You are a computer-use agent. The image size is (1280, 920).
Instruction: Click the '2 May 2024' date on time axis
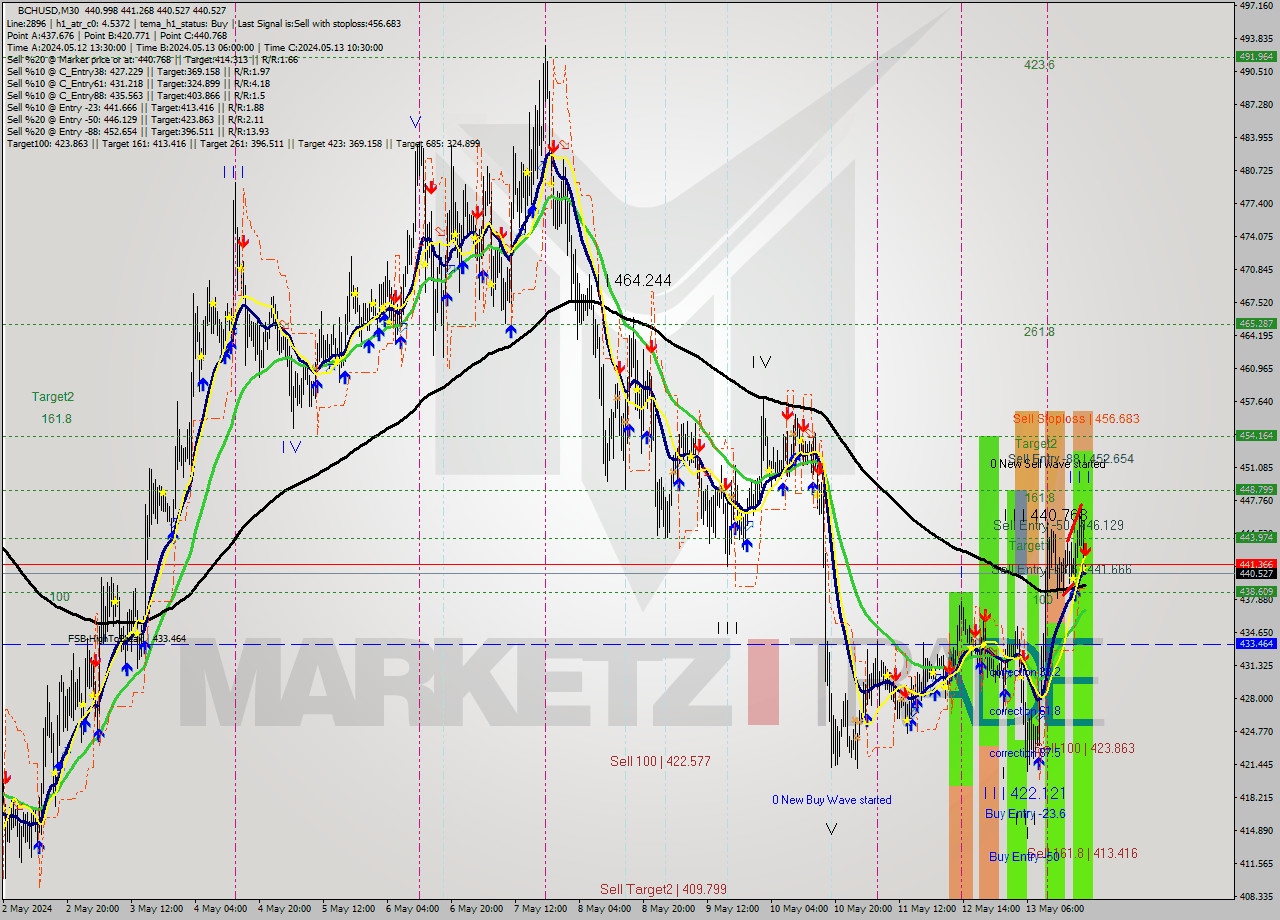point(27,910)
